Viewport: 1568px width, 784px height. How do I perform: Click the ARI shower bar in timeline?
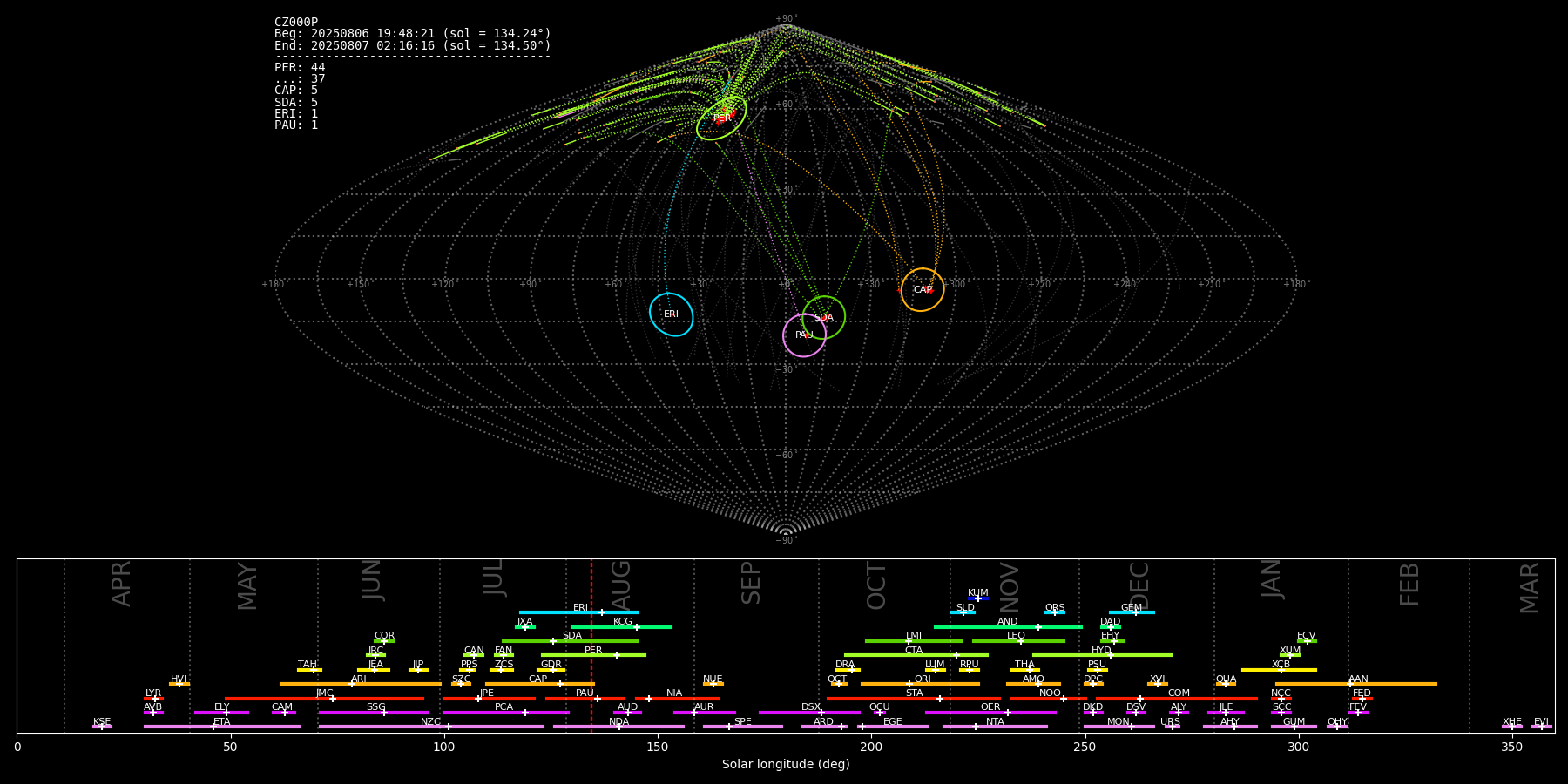[x=361, y=684]
